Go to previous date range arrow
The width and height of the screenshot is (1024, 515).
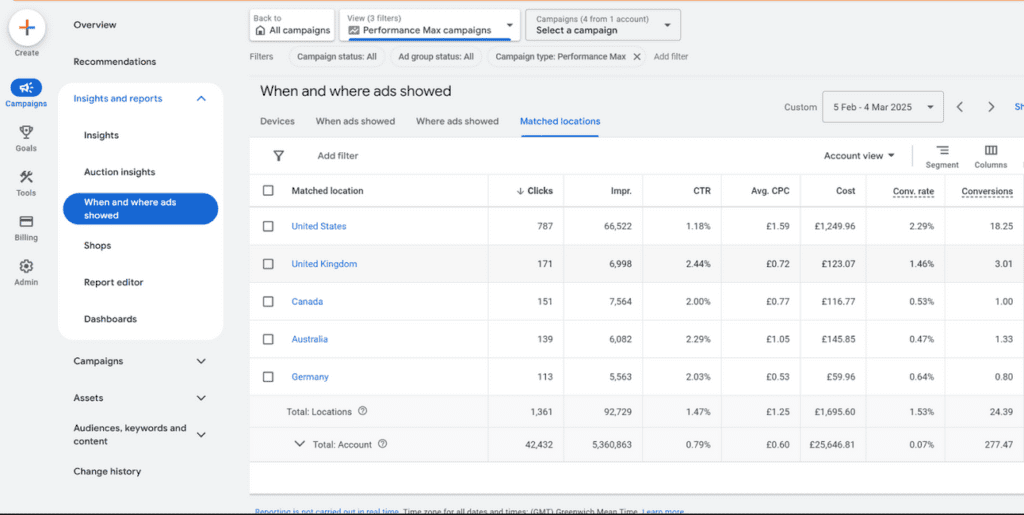point(960,107)
